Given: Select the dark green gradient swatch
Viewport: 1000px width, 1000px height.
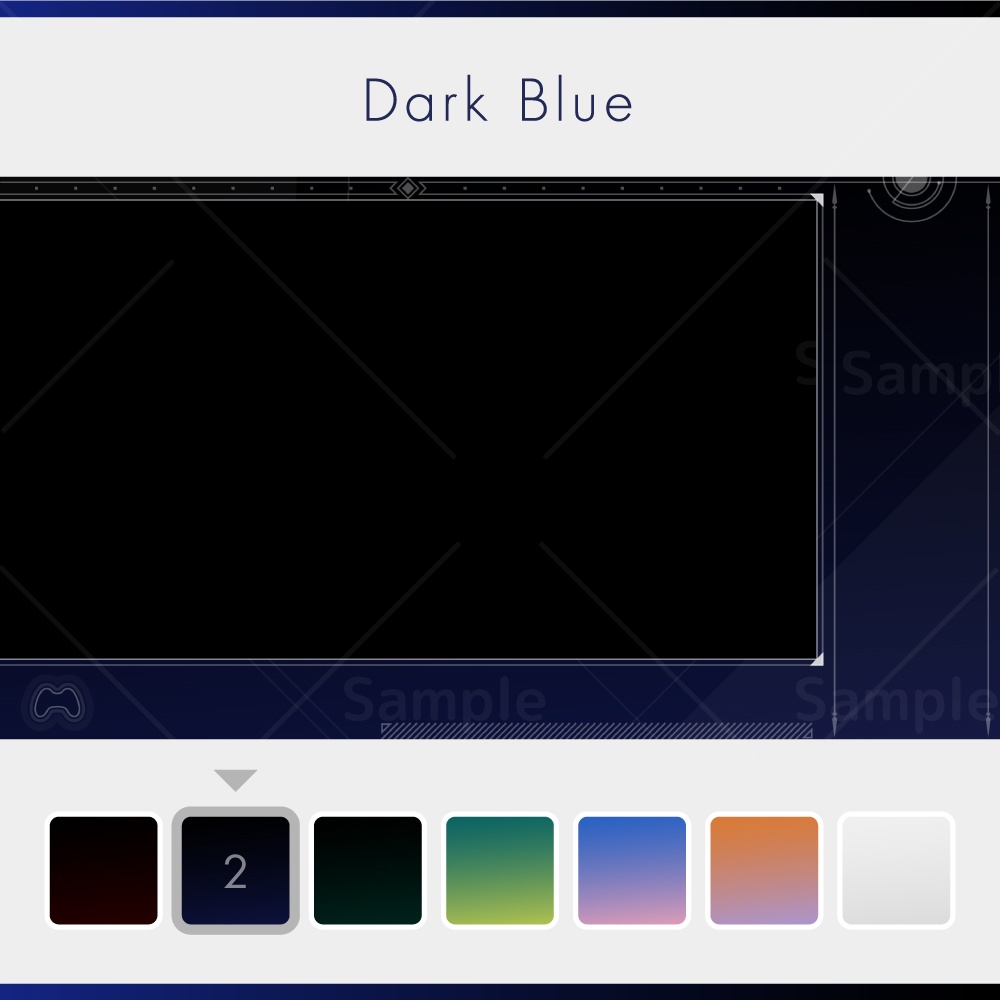Looking at the screenshot, I should (368, 870).
